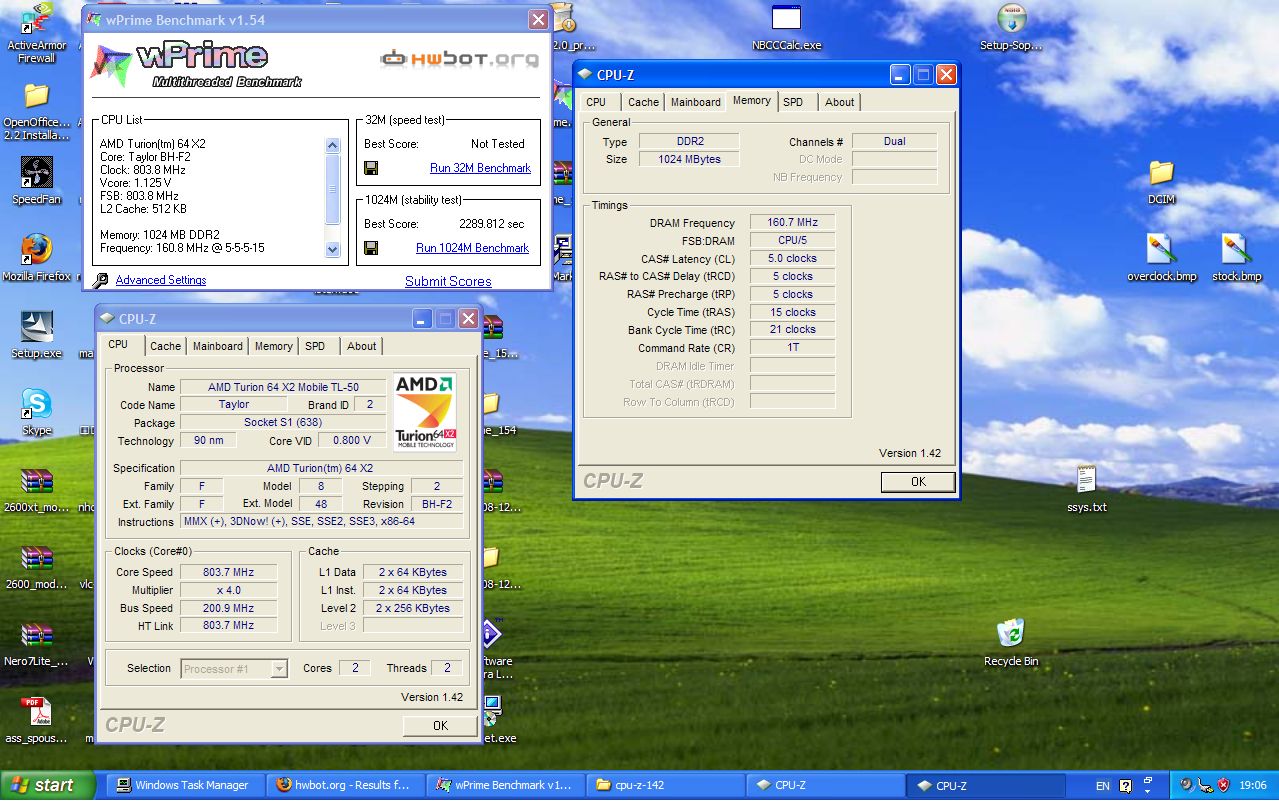The image size is (1279, 803).
Task: Select the ssys.txt file icon
Action: pos(1086,481)
